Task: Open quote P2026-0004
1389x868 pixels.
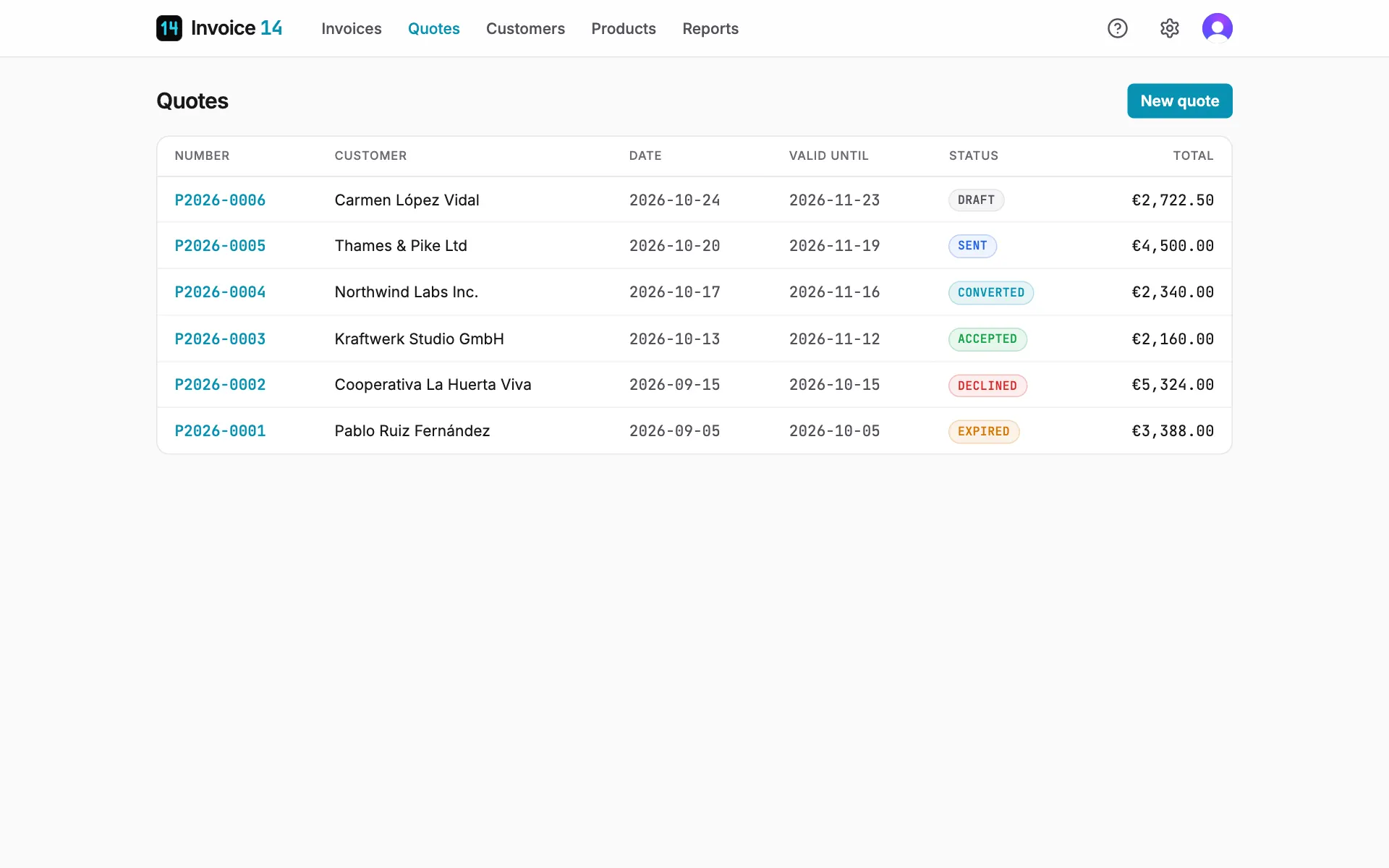Action: (220, 292)
